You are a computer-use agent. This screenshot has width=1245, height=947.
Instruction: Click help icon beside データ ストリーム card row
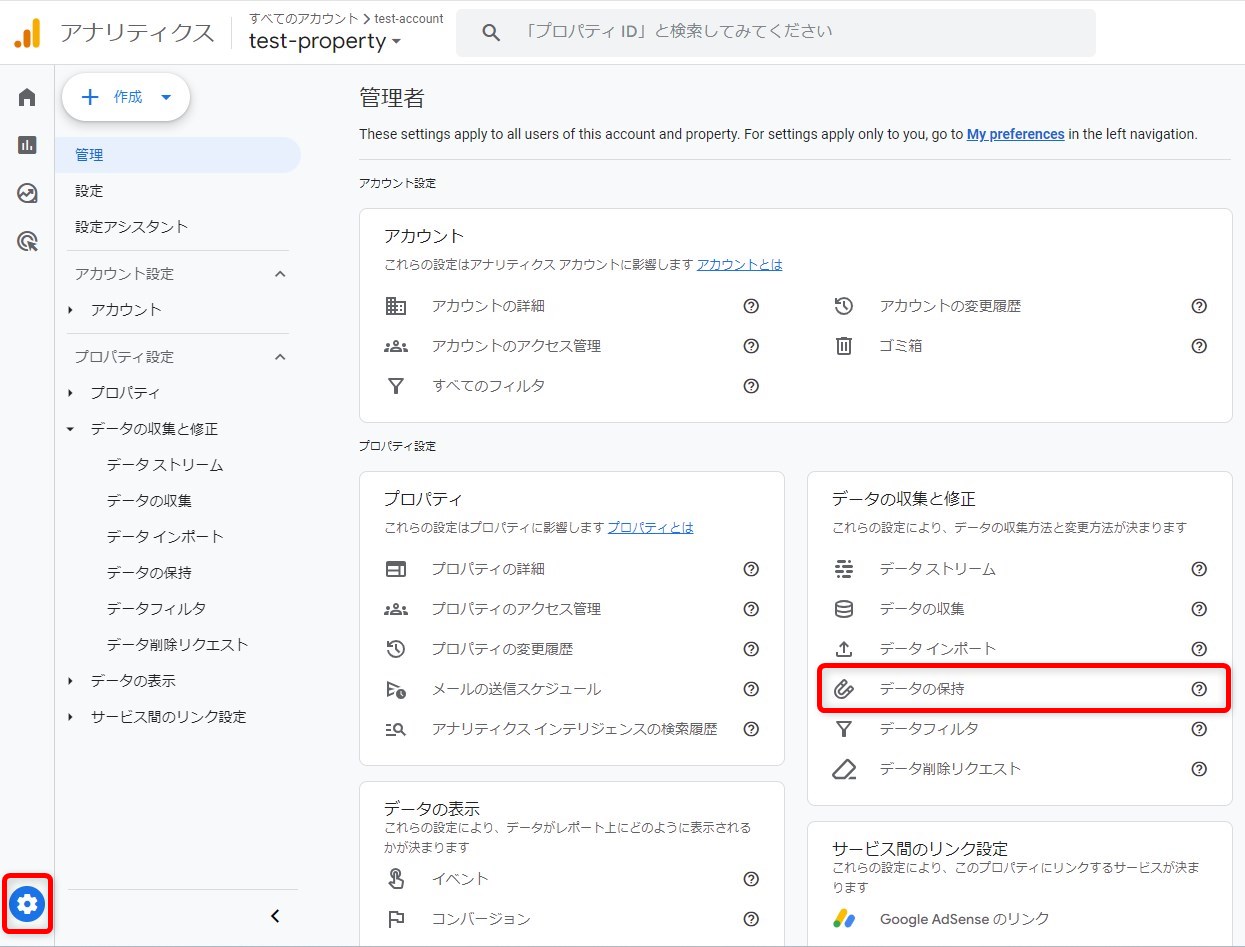[1199, 569]
